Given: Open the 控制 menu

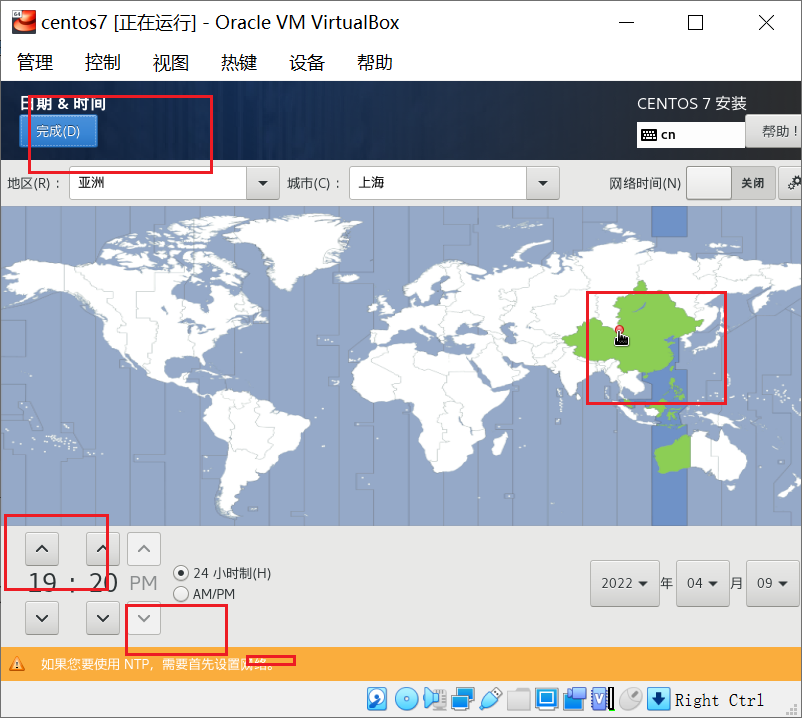Looking at the screenshot, I should (103, 62).
